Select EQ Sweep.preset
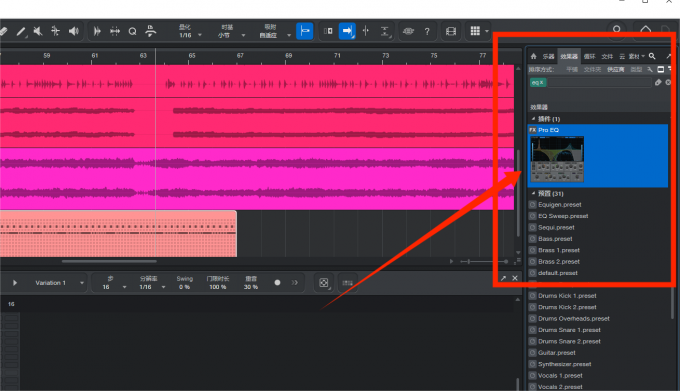 click(x=563, y=216)
